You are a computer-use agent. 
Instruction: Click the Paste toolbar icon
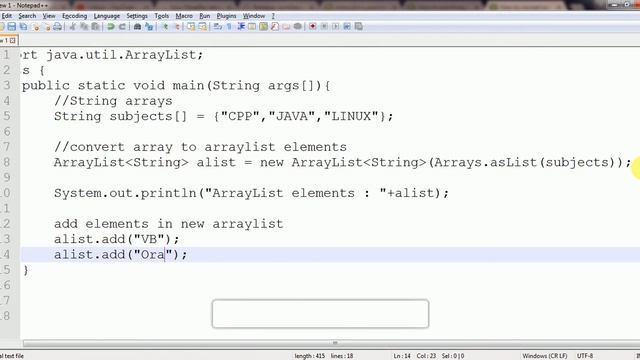pos(95,27)
